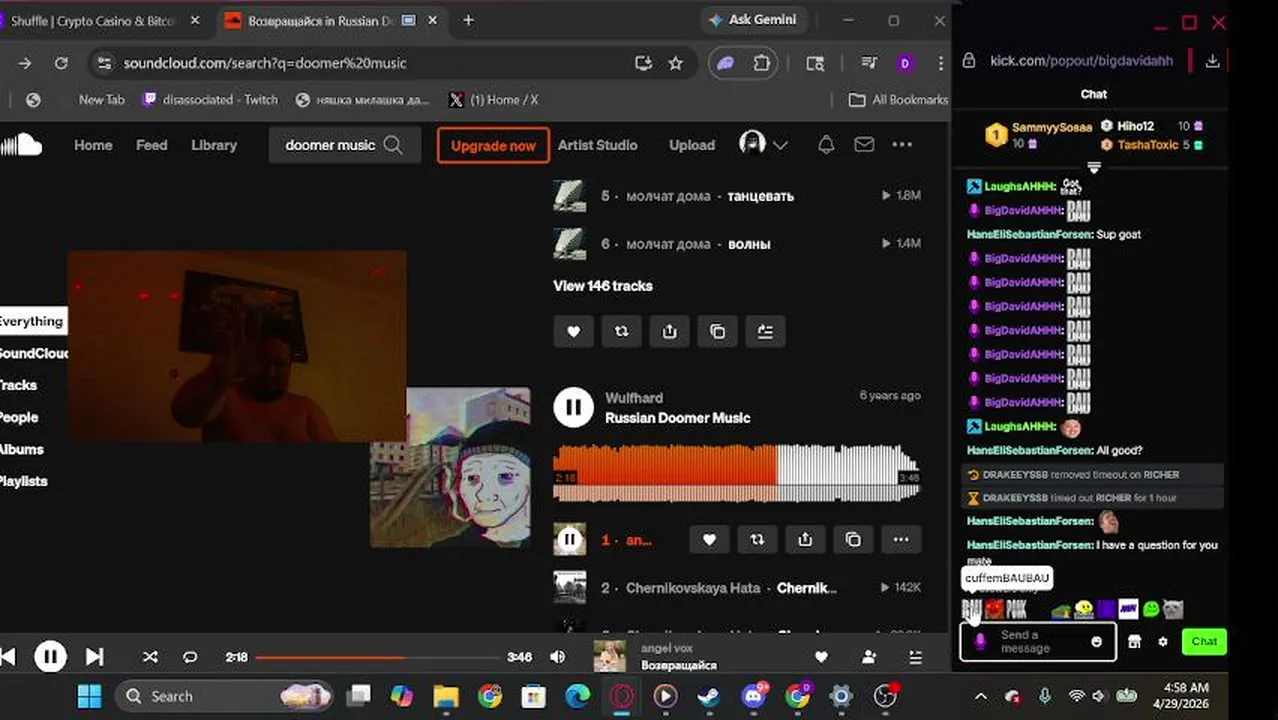Open Chrome extensions puzzle icon
This screenshot has height=720, width=1278.
(x=762, y=63)
